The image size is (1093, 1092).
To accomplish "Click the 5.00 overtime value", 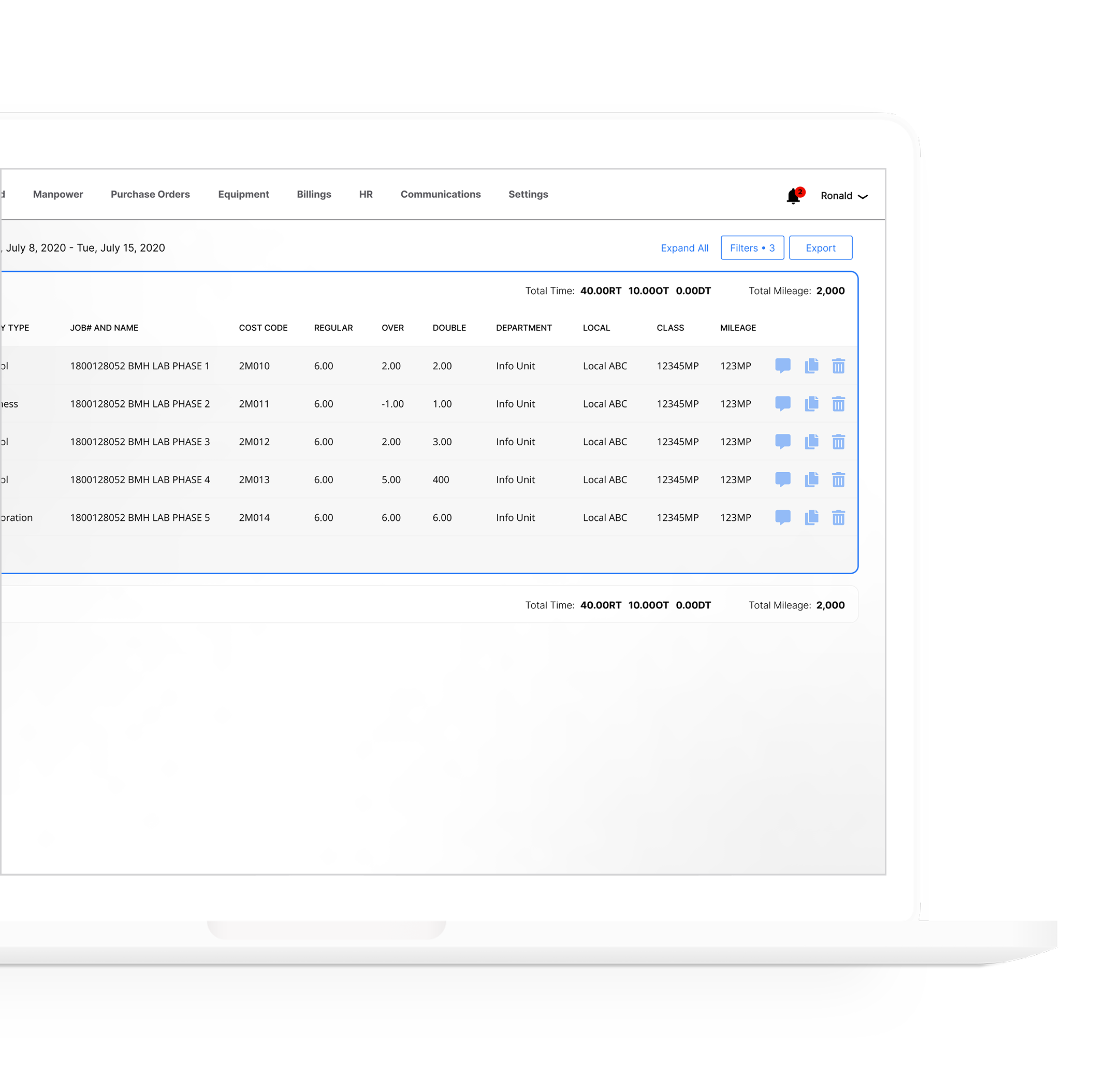I will (x=391, y=480).
